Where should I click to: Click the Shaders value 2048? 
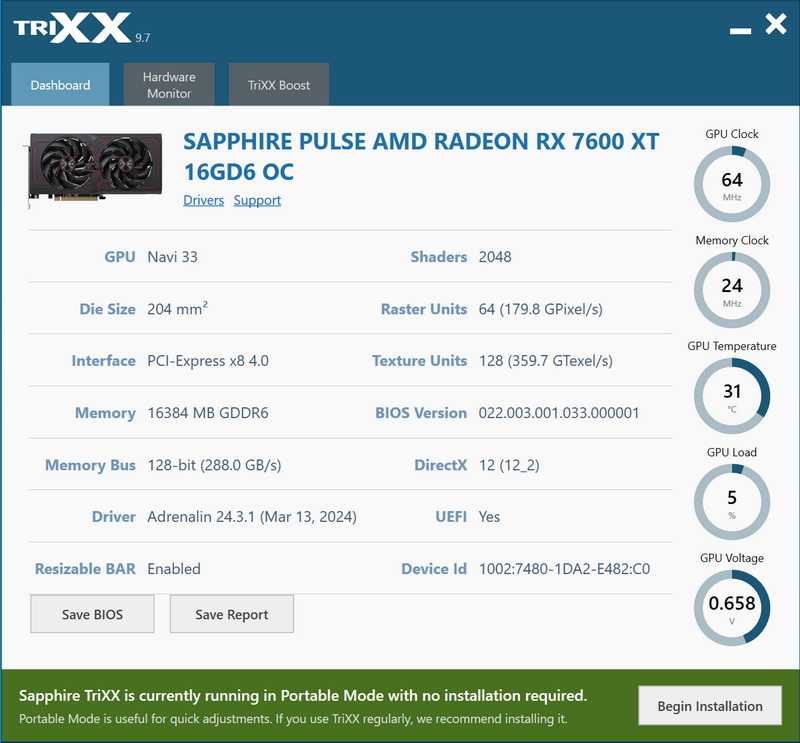tap(495, 257)
